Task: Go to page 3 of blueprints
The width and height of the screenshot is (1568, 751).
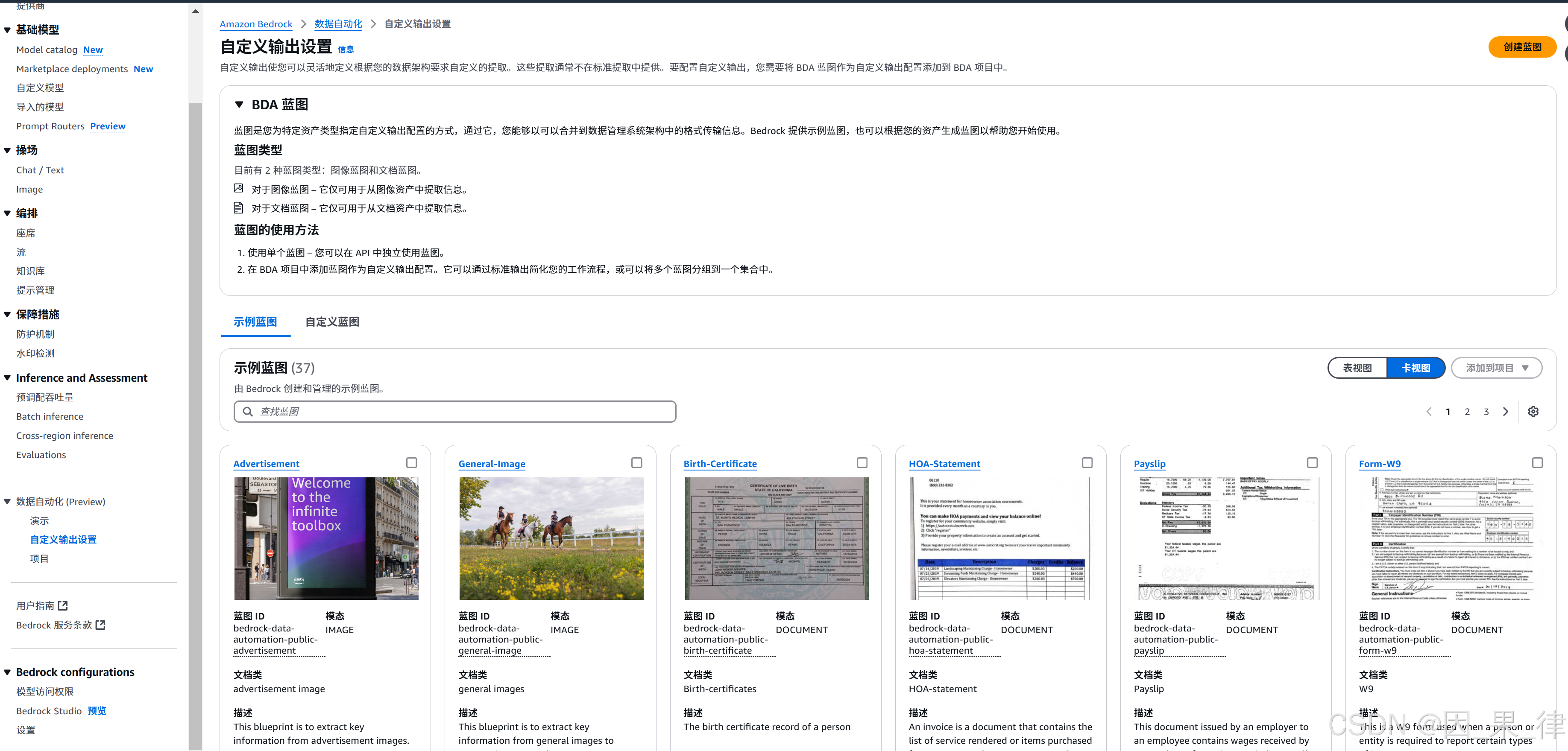Action: [1486, 412]
